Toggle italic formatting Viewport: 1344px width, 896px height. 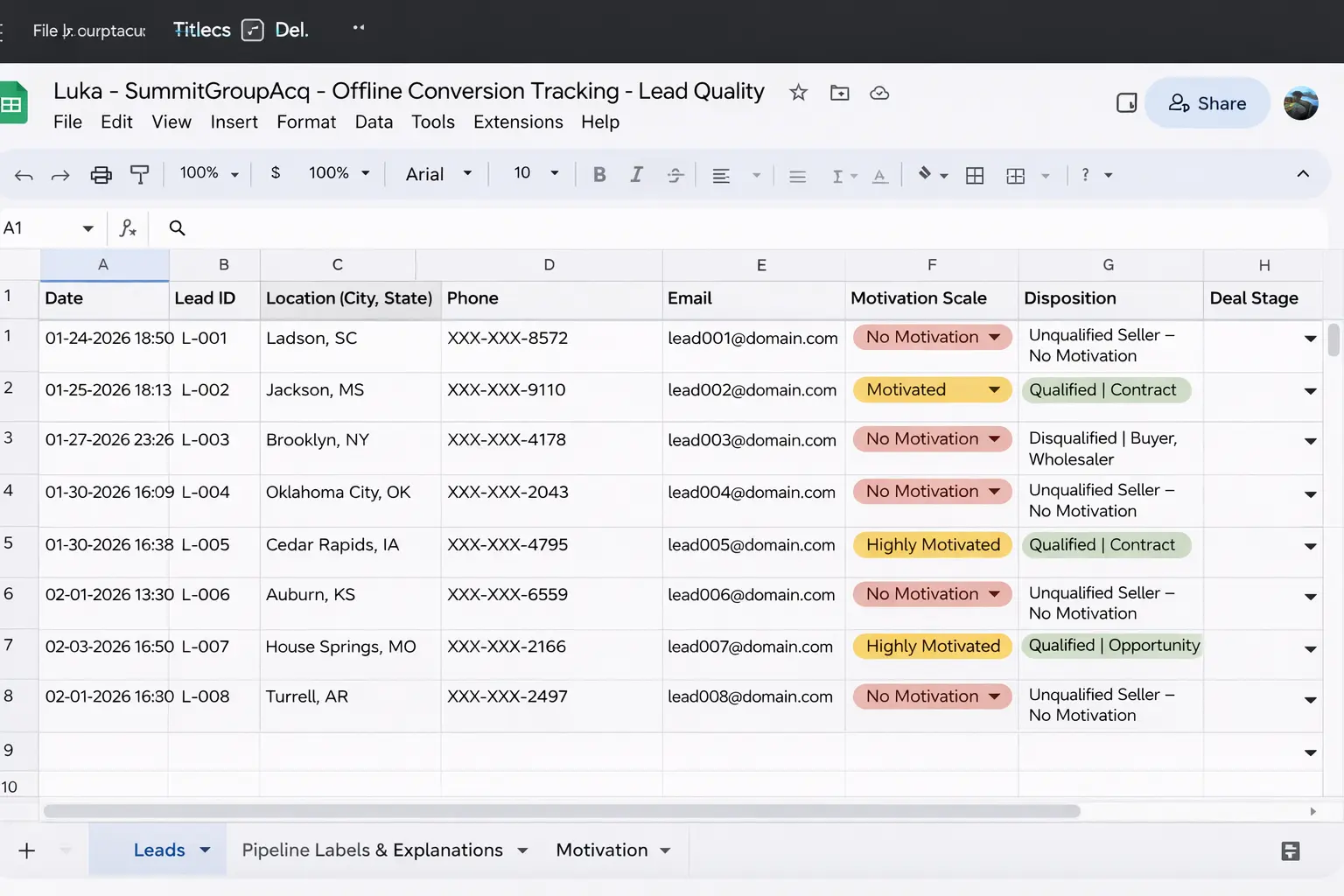click(x=637, y=175)
